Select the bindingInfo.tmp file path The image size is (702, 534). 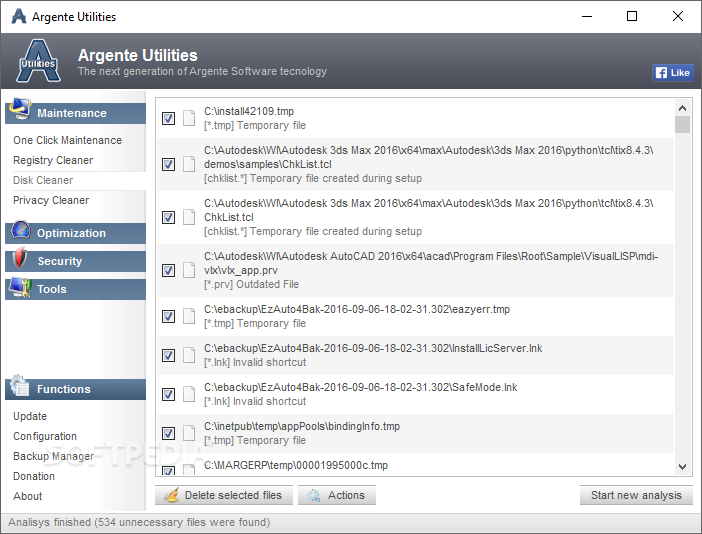pyautogui.click(x=302, y=426)
